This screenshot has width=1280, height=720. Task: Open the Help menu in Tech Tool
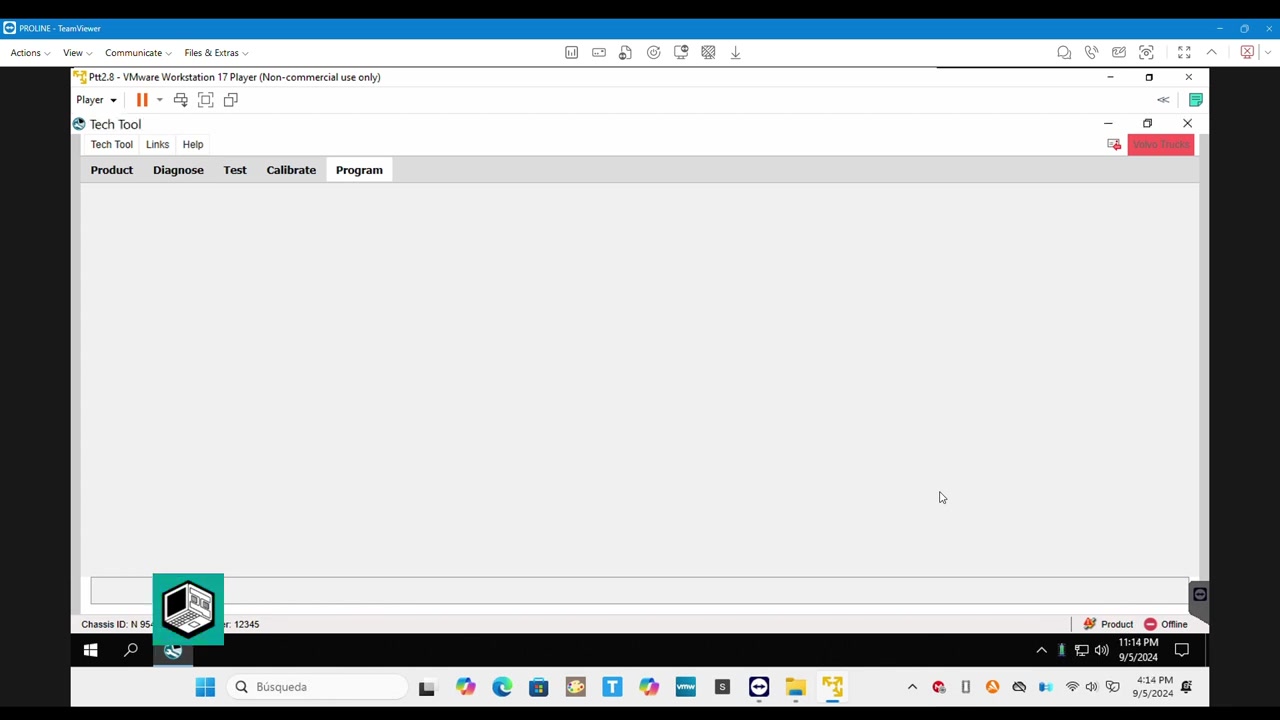point(193,144)
